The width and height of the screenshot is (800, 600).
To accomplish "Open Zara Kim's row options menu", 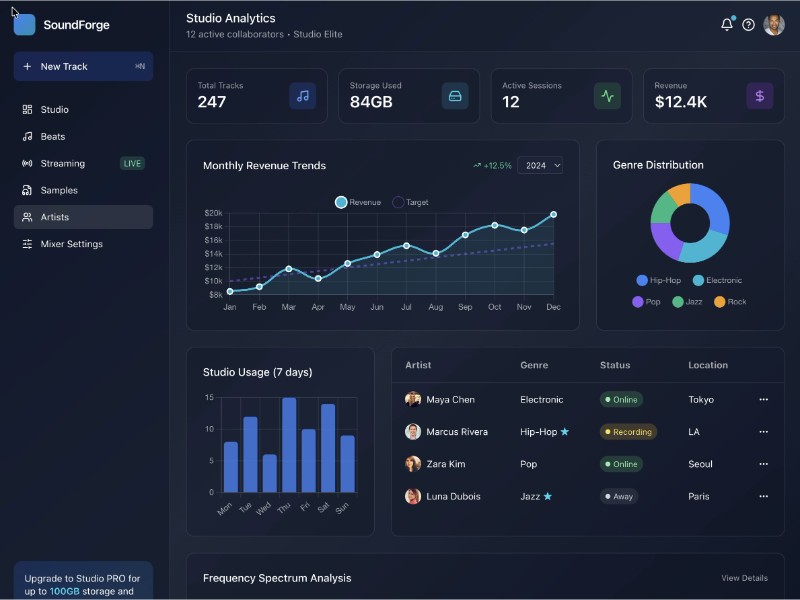I will click(x=763, y=464).
